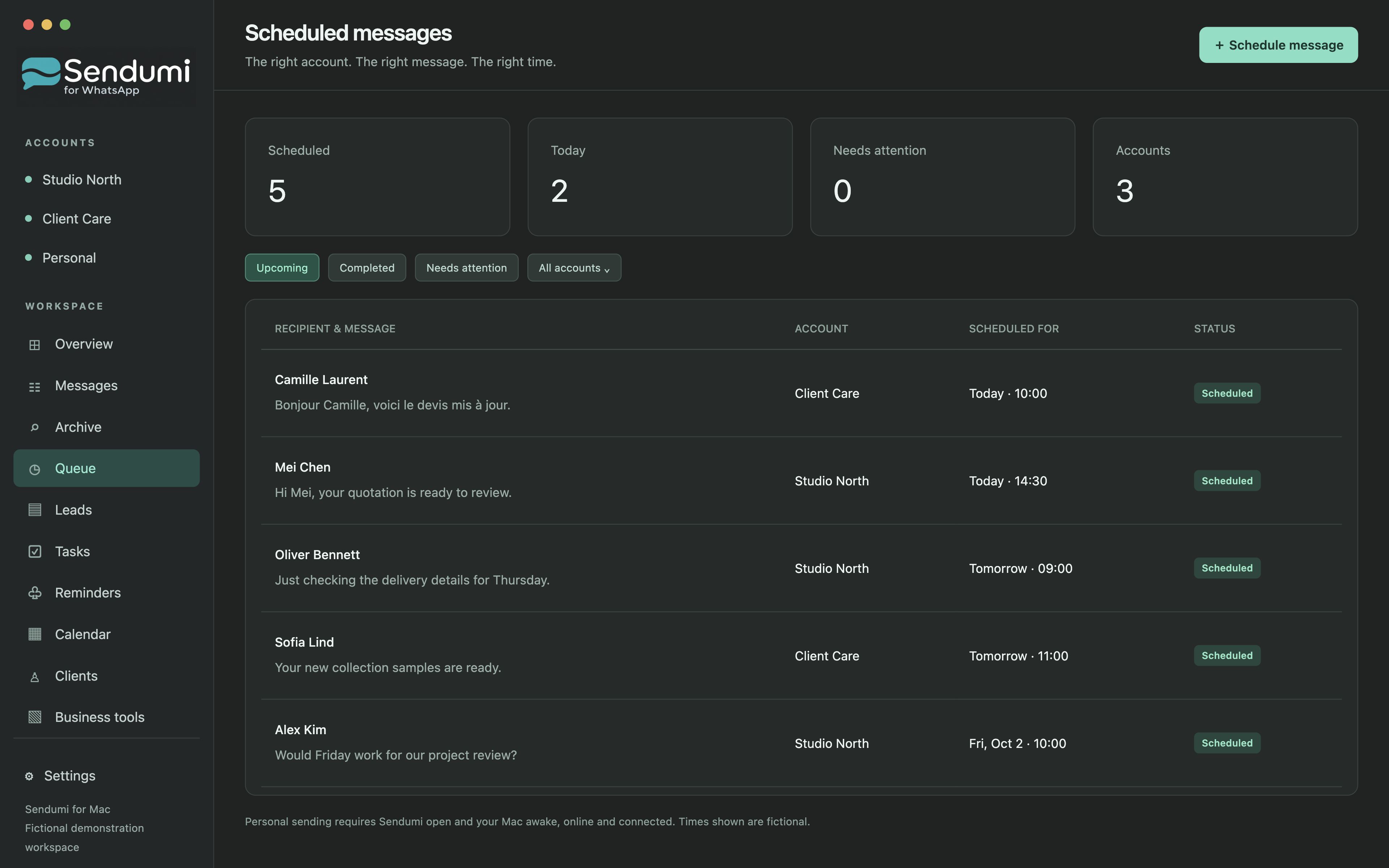Click the Settings gear icon

29,776
